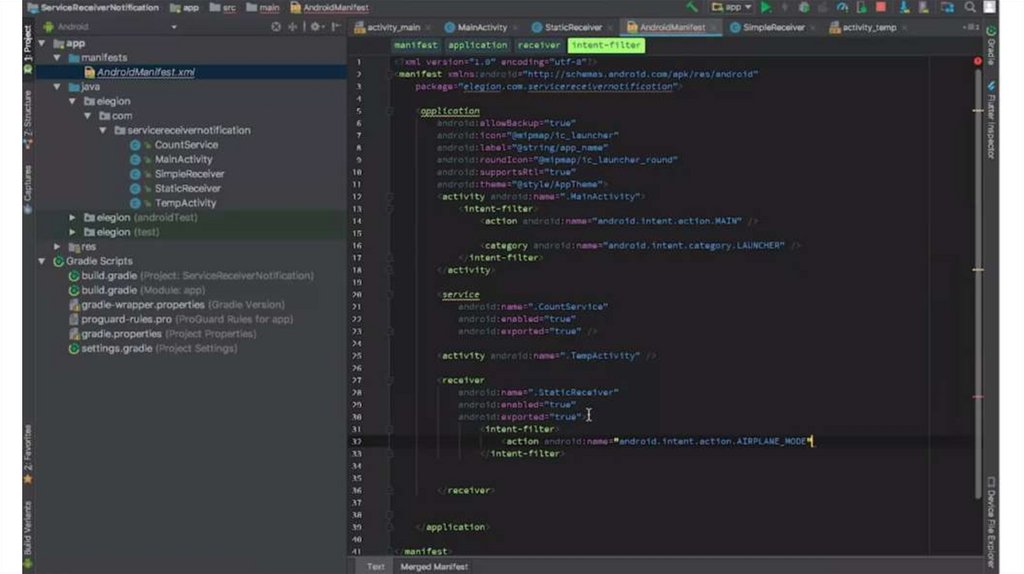This screenshot has width=1024, height=574.
Task: Click the scroll-from-source target icon
Action: click(277, 27)
